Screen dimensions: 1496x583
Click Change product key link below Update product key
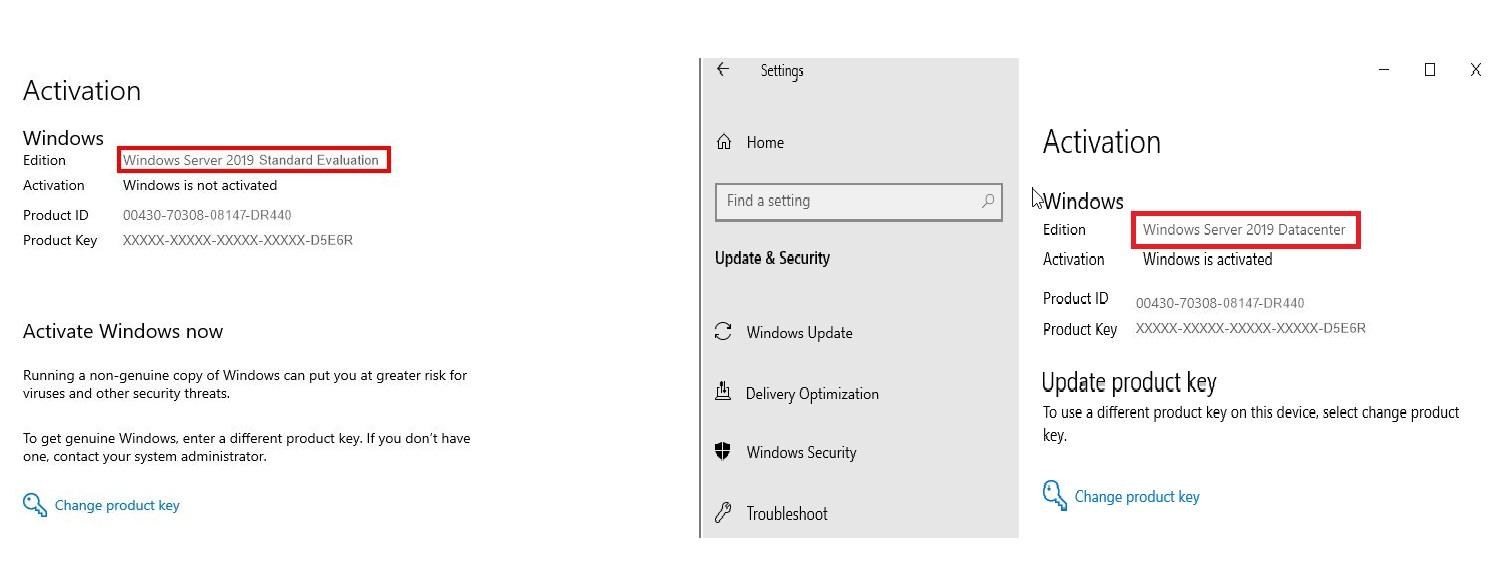tap(1136, 497)
